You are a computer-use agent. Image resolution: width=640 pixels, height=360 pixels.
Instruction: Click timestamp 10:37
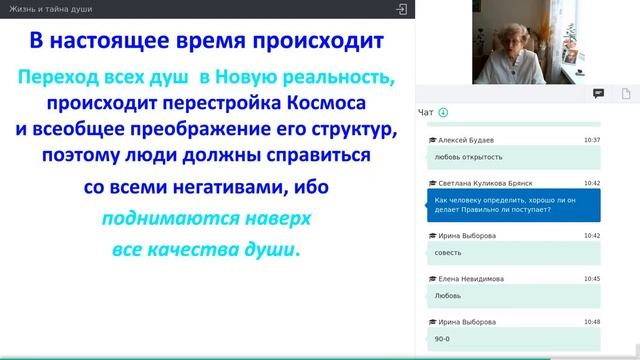tap(592, 140)
